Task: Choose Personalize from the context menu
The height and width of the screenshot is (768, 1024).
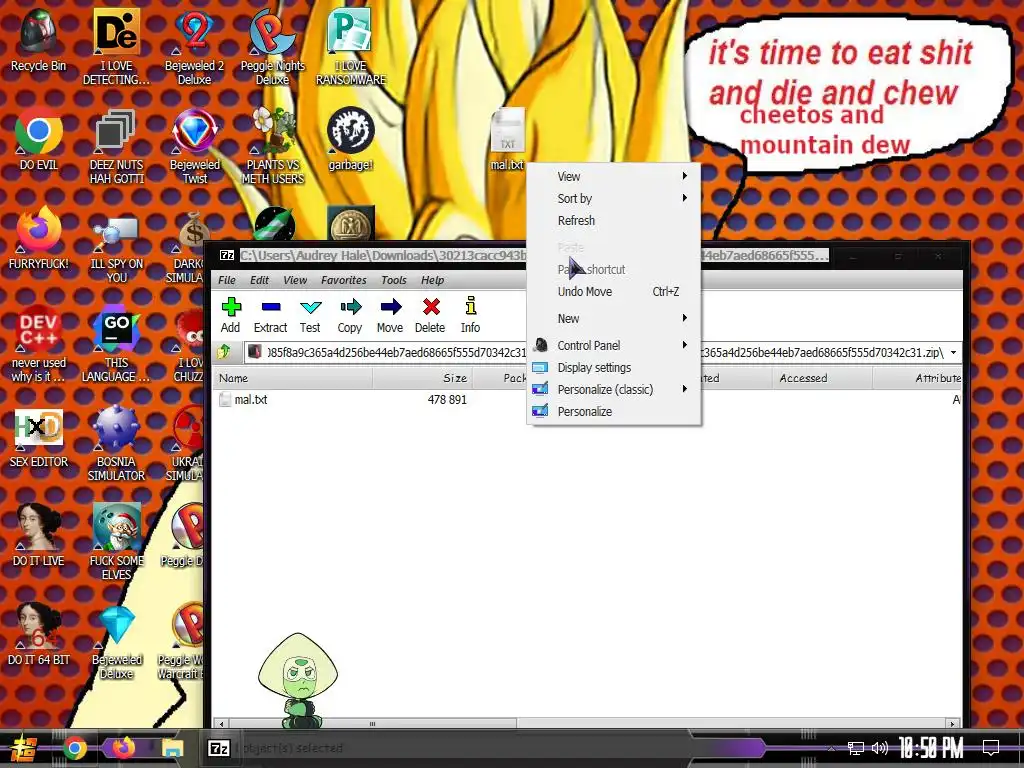Action: click(x=614, y=411)
